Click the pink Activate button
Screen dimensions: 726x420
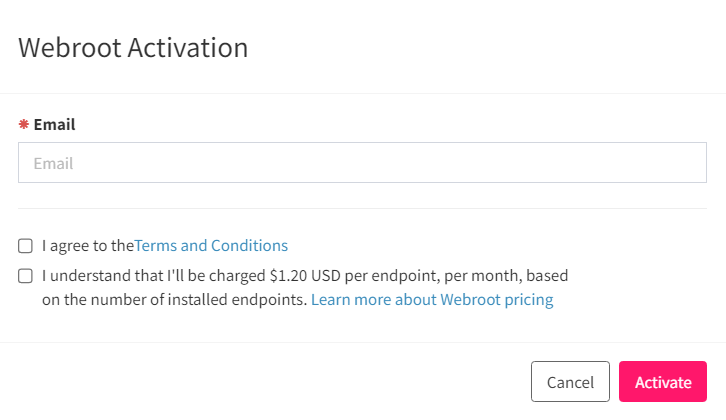click(663, 382)
